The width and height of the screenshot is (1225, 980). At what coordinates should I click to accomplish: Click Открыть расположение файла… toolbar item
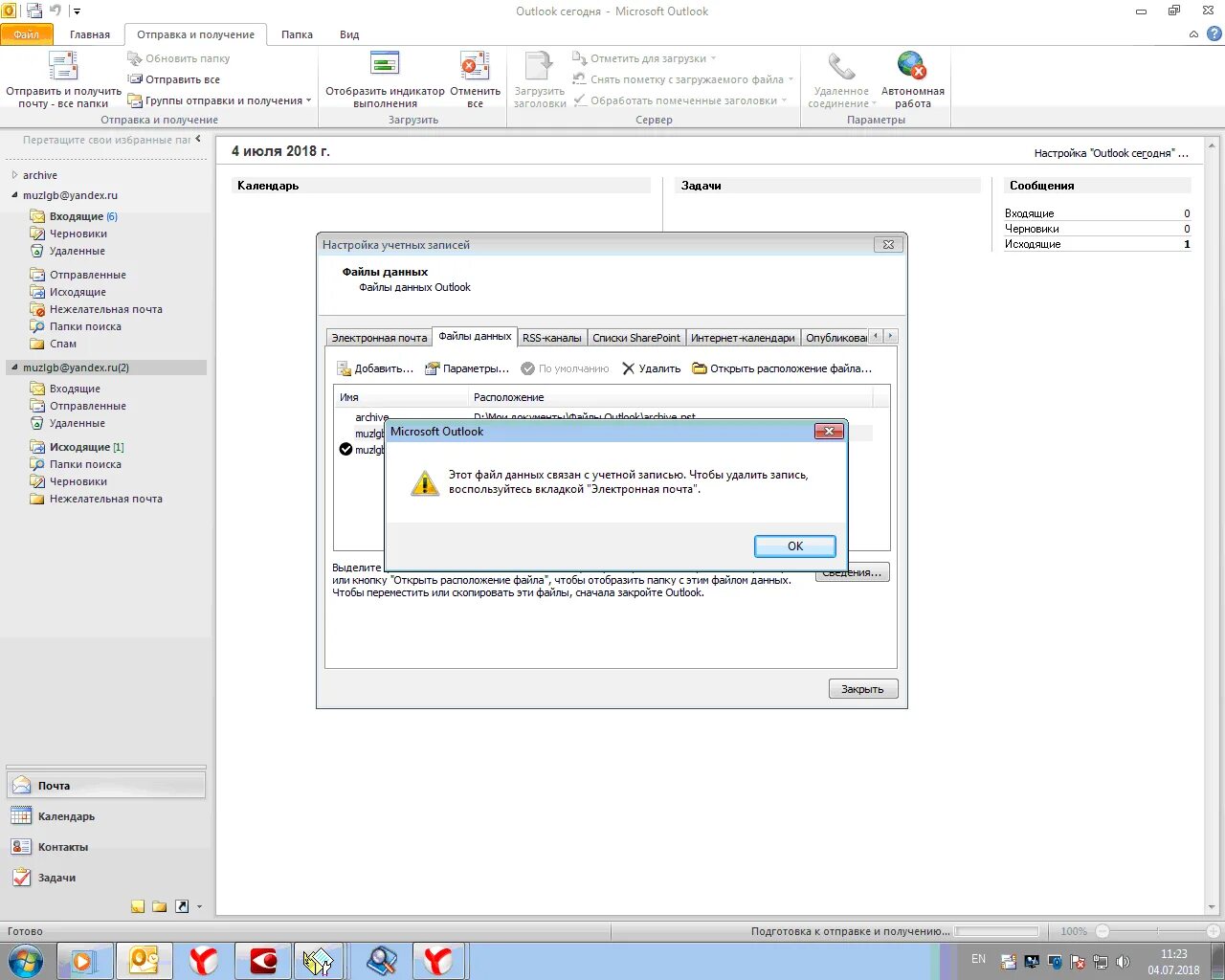[782, 368]
